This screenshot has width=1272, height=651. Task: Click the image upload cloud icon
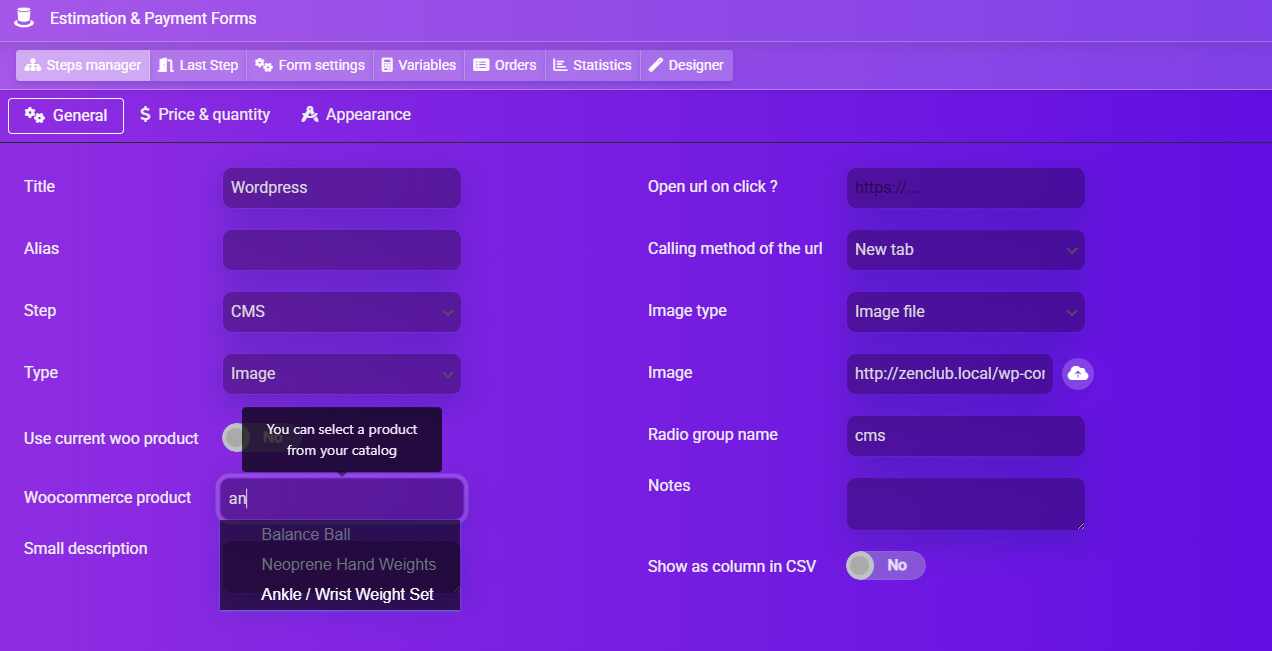point(1077,373)
